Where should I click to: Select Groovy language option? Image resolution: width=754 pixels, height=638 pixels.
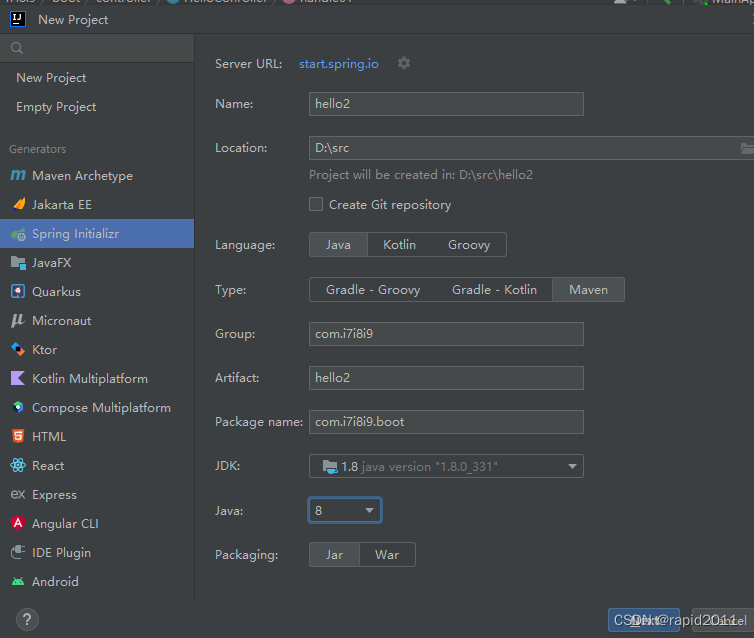469,245
